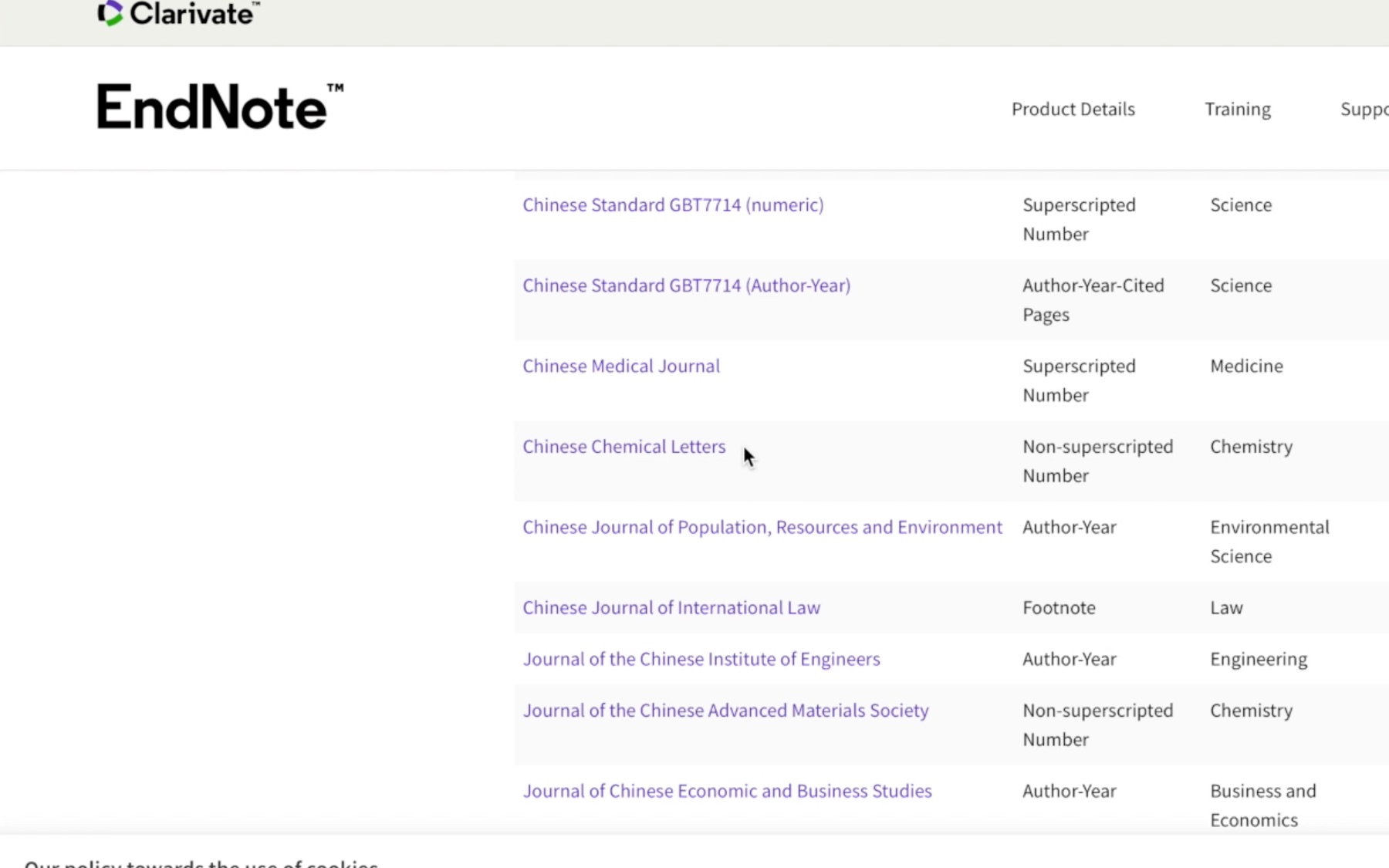Click the Clarivate logo
The image size is (1389, 868).
tap(178, 13)
